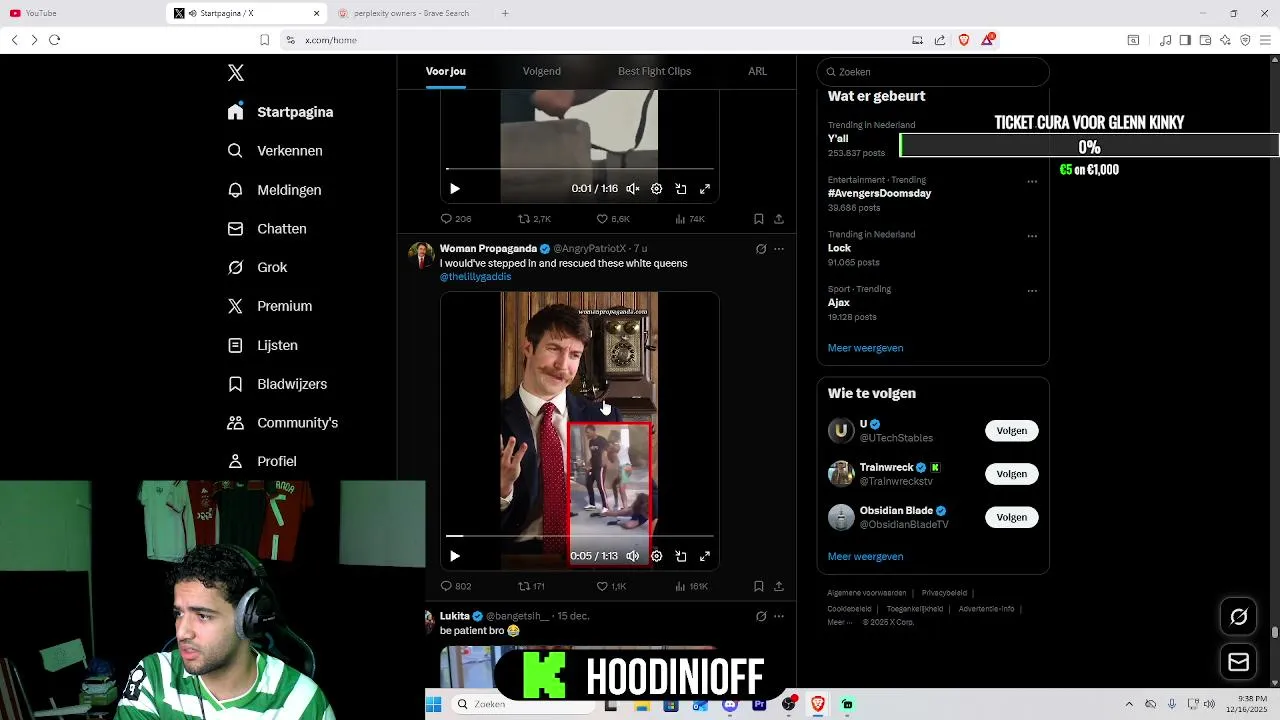Open more options for Lock trend
1280x720 pixels.
tap(1032, 237)
